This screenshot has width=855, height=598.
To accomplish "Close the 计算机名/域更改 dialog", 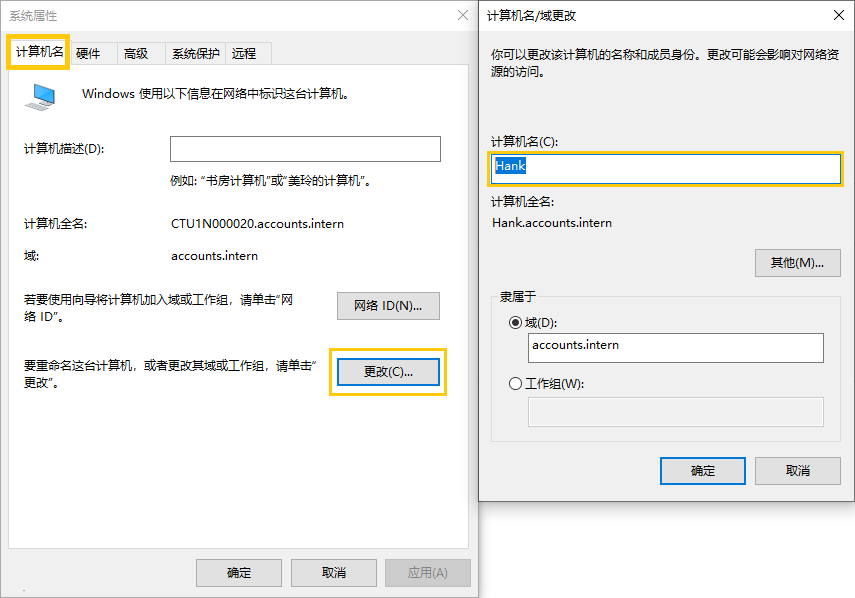I will (x=836, y=15).
